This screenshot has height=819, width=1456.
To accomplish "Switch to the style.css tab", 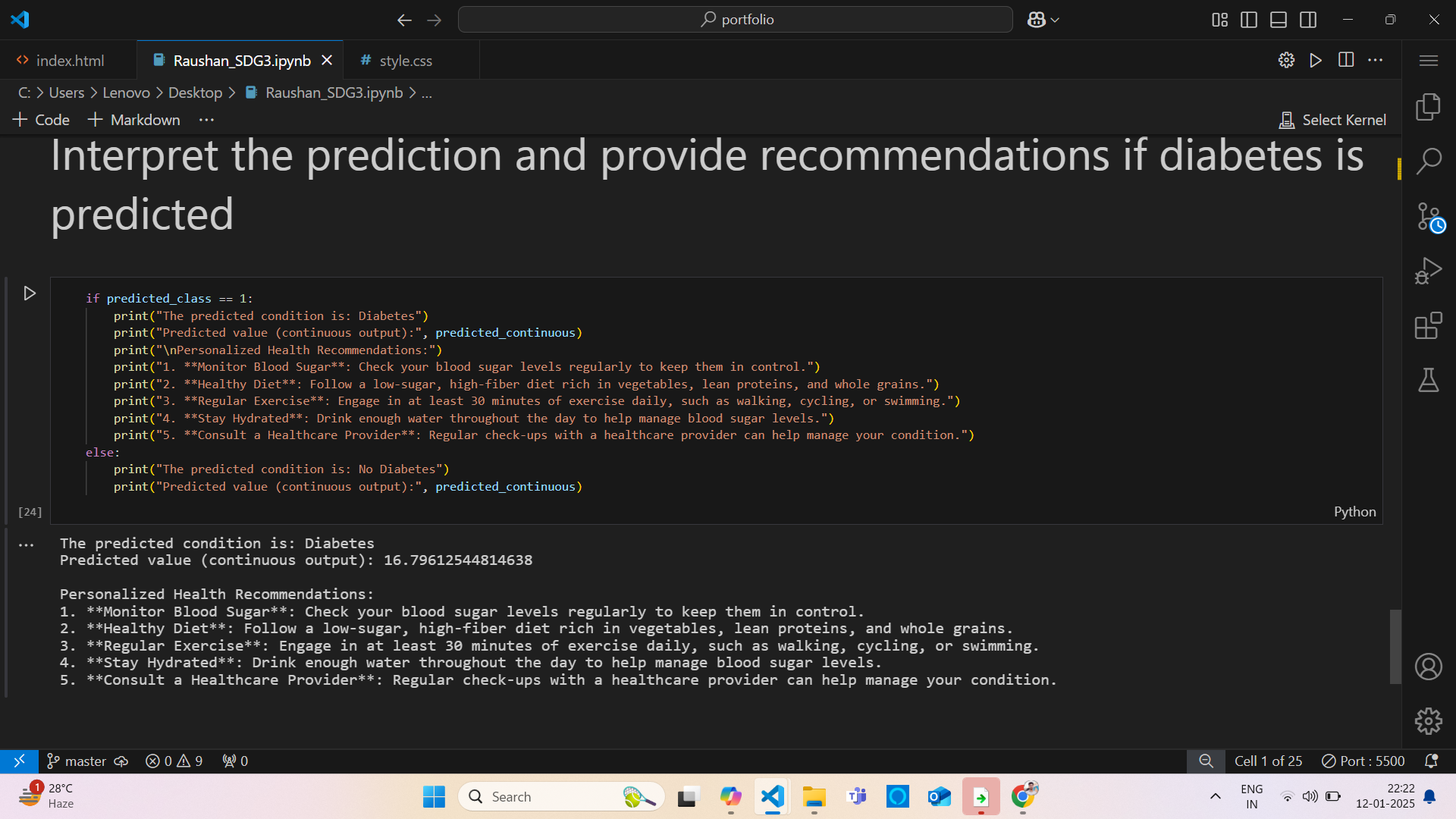I will coord(405,61).
